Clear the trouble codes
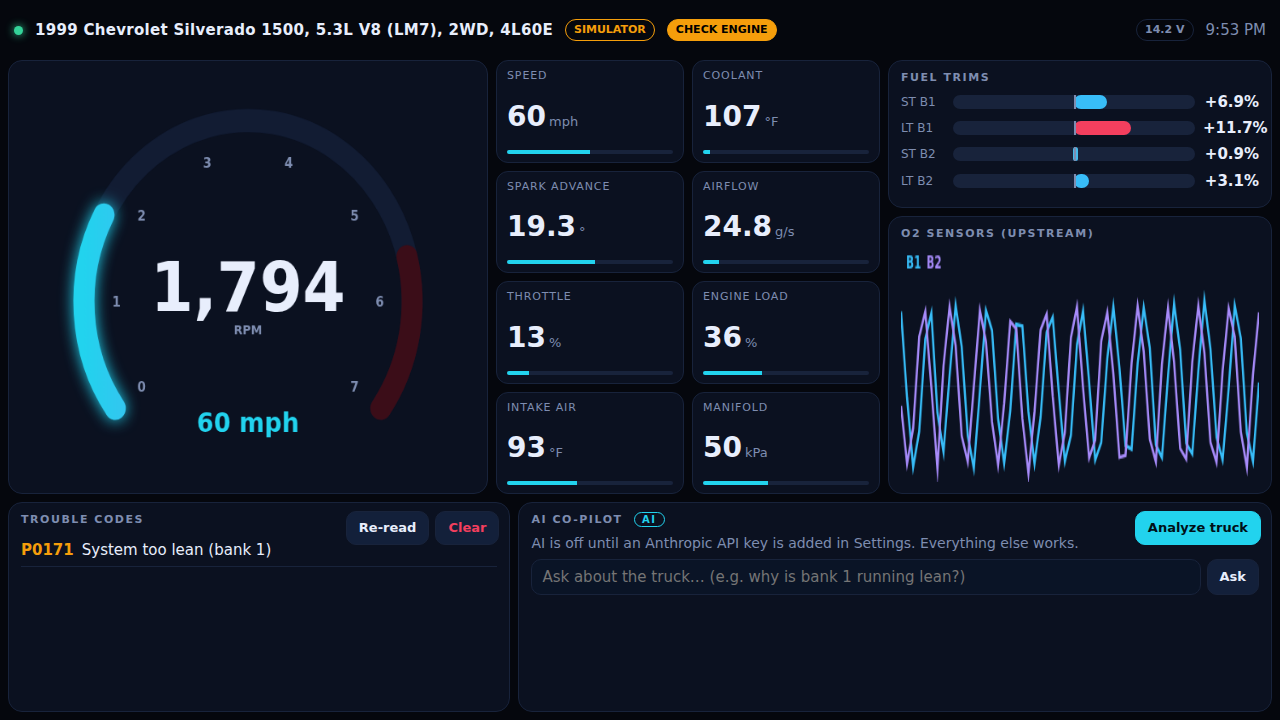Viewport: 1280px width, 720px height. click(467, 528)
